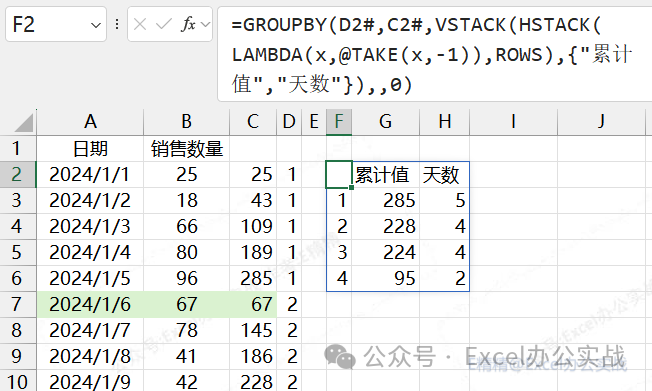This screenshot has height=391, width=652.
Task: Click the 天数 result header cell
Action: 445,175
